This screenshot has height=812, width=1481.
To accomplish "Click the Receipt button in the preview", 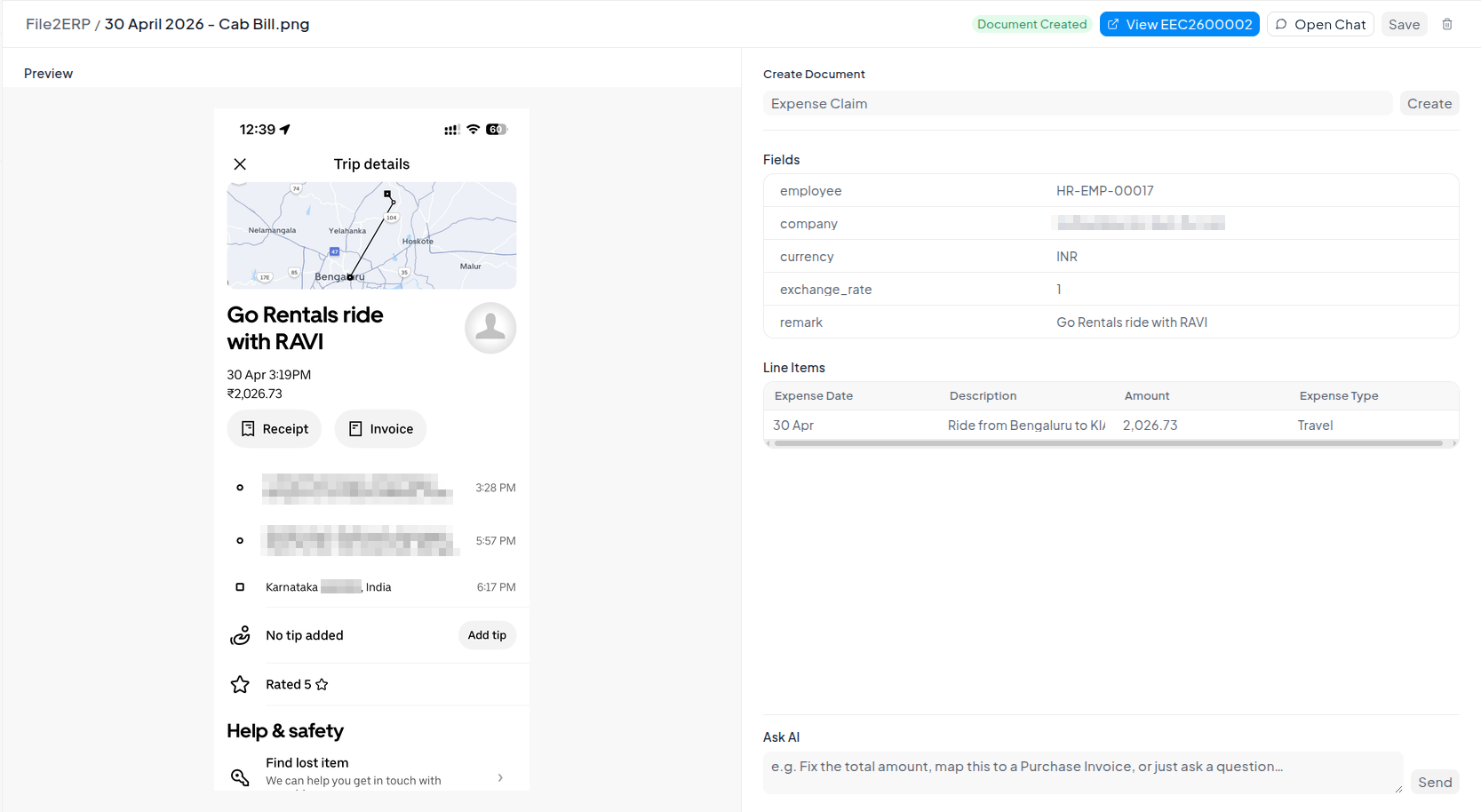I will (275, 429).
